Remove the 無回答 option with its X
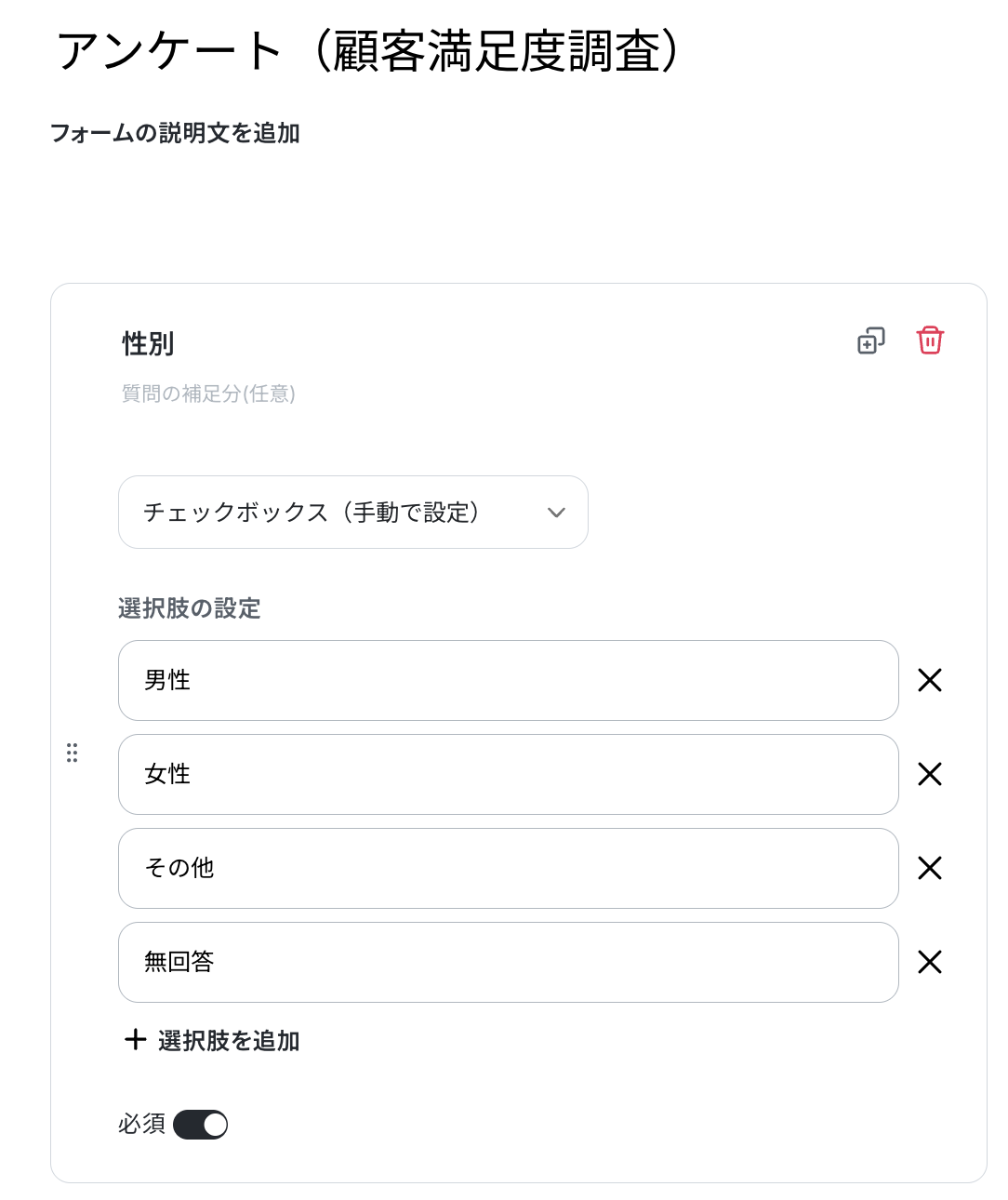The image size is (1008, 1200). click(x=930, y=962)
